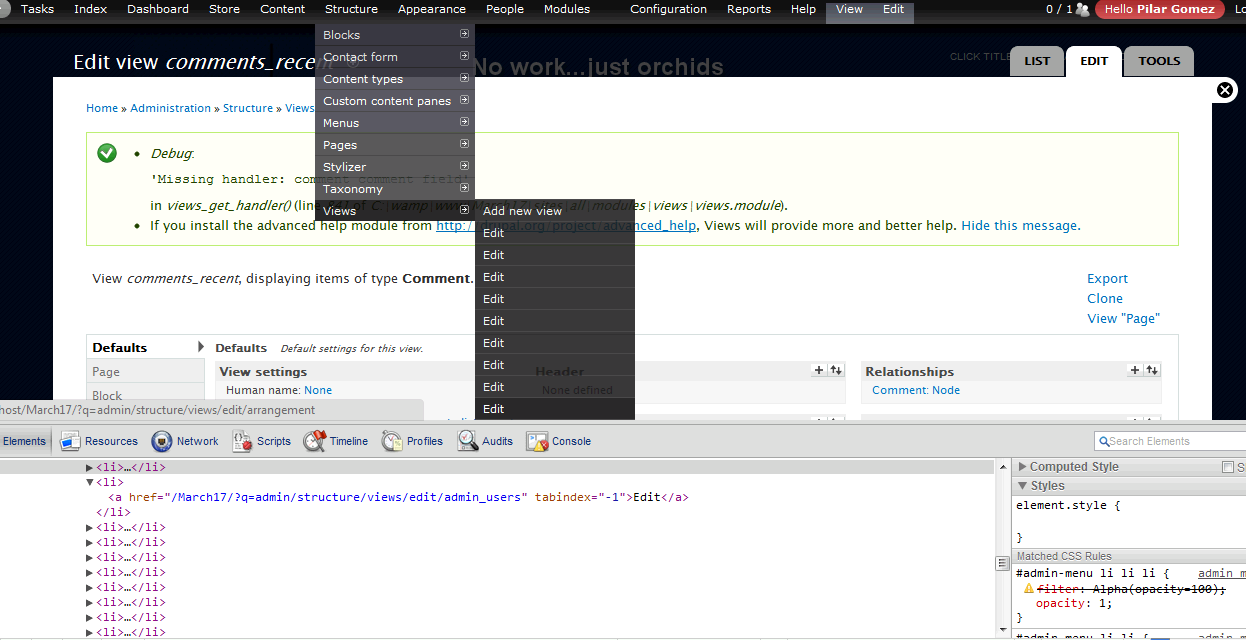1246x640 pixels.
Task: Open the Configuration admin menu
Action: tap(668, 9)
